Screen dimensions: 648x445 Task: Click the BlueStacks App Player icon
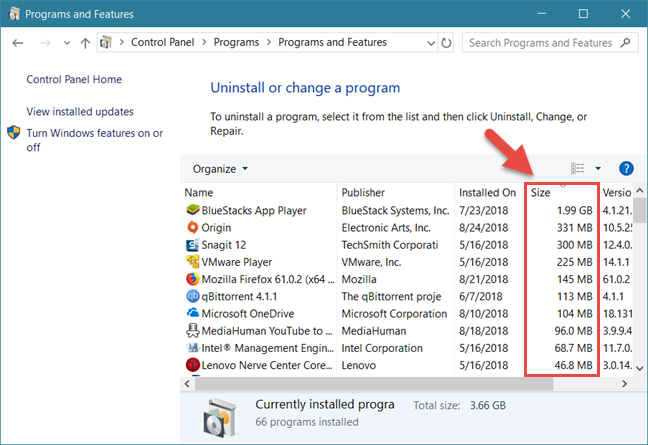click(x=193, y=210)
